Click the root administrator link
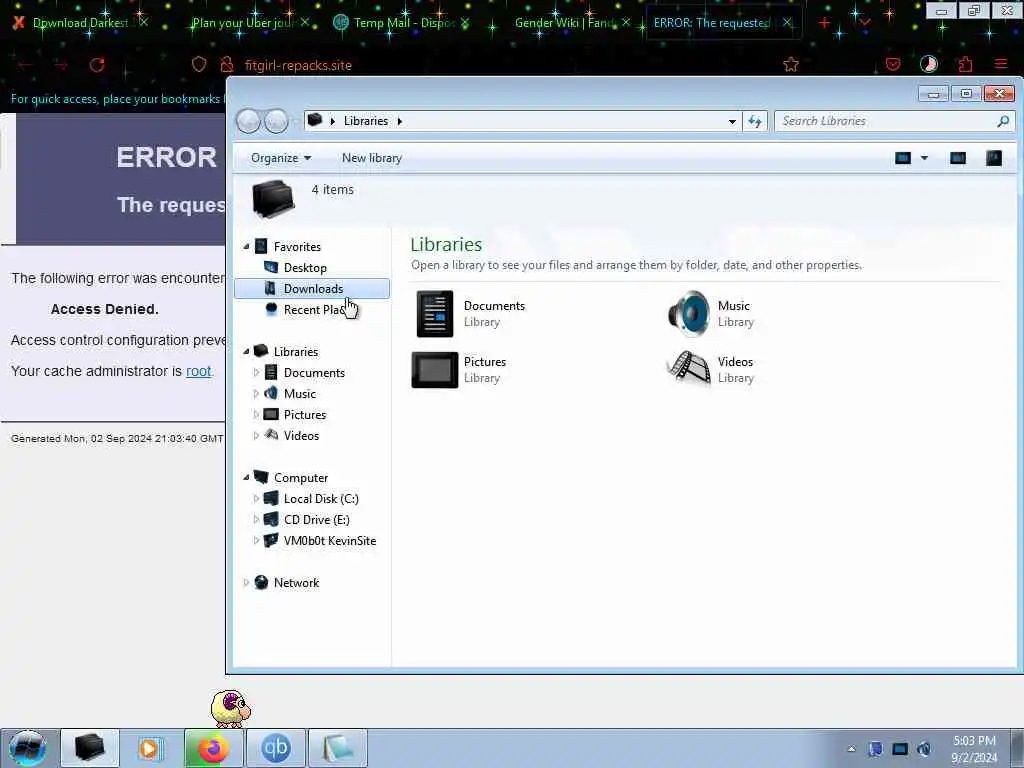 coord(199,371)
